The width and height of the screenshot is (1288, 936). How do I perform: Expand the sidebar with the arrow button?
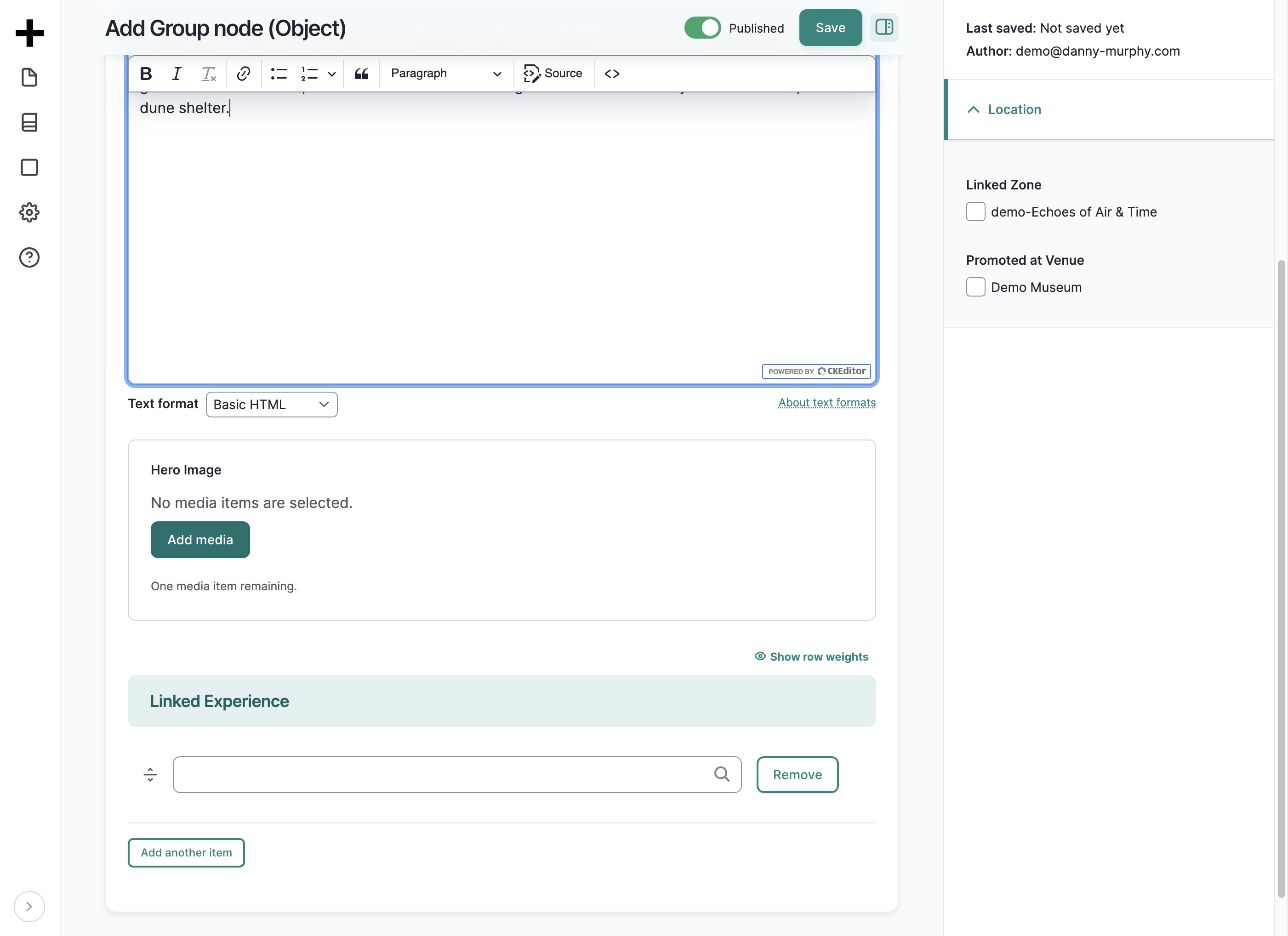click(29, 907)
